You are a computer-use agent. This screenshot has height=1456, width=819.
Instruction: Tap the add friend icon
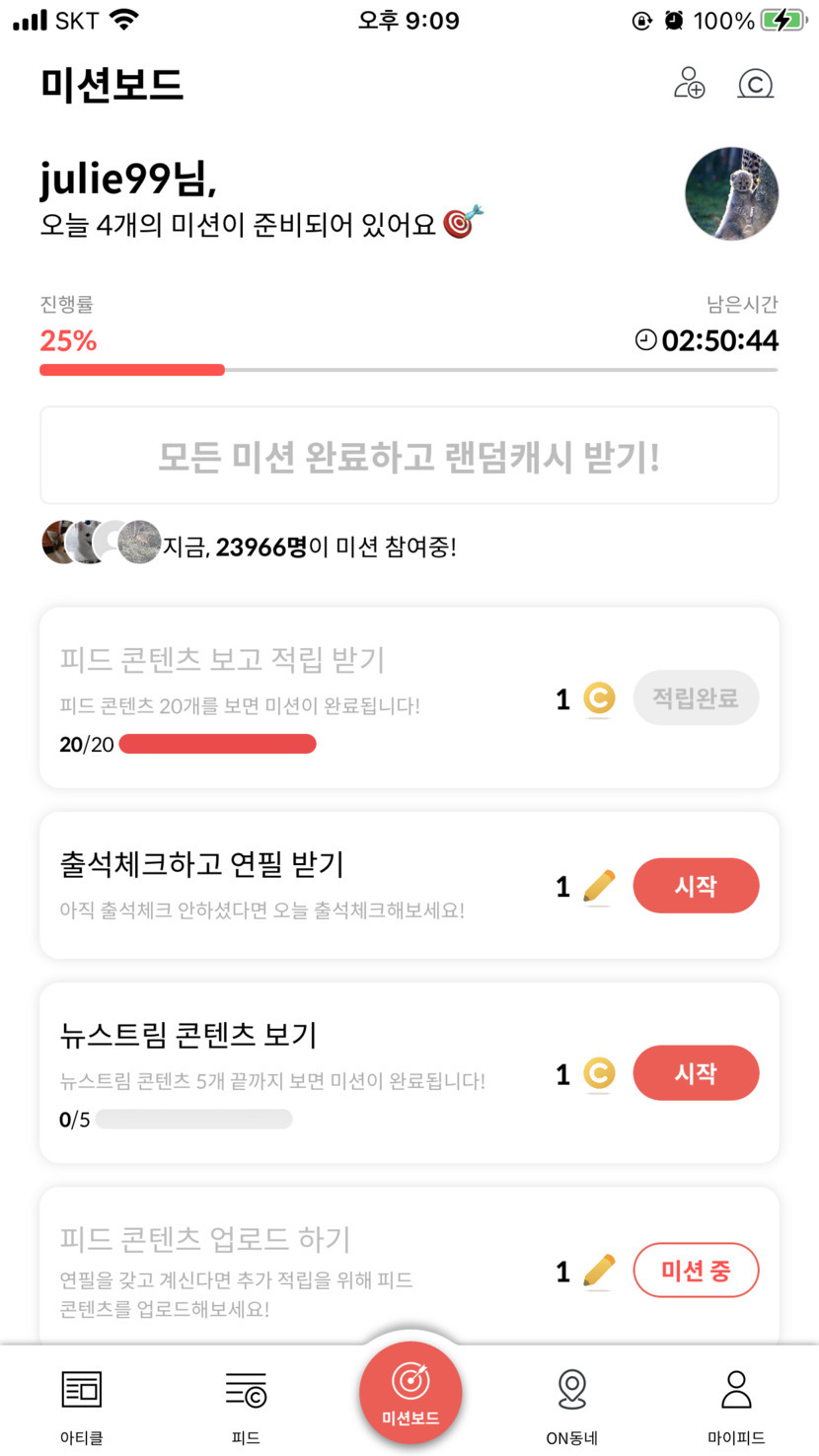[x=689, y=83]
